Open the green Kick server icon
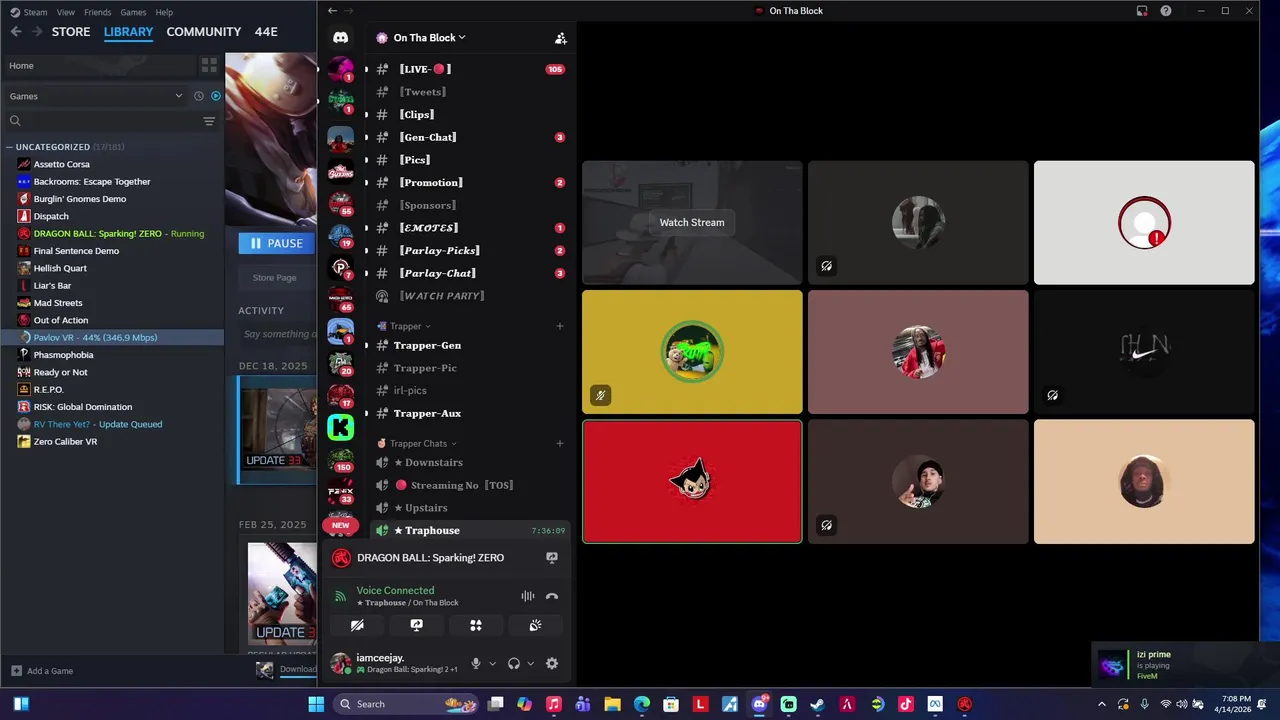1280x720 pixels. tap(340, 427)
